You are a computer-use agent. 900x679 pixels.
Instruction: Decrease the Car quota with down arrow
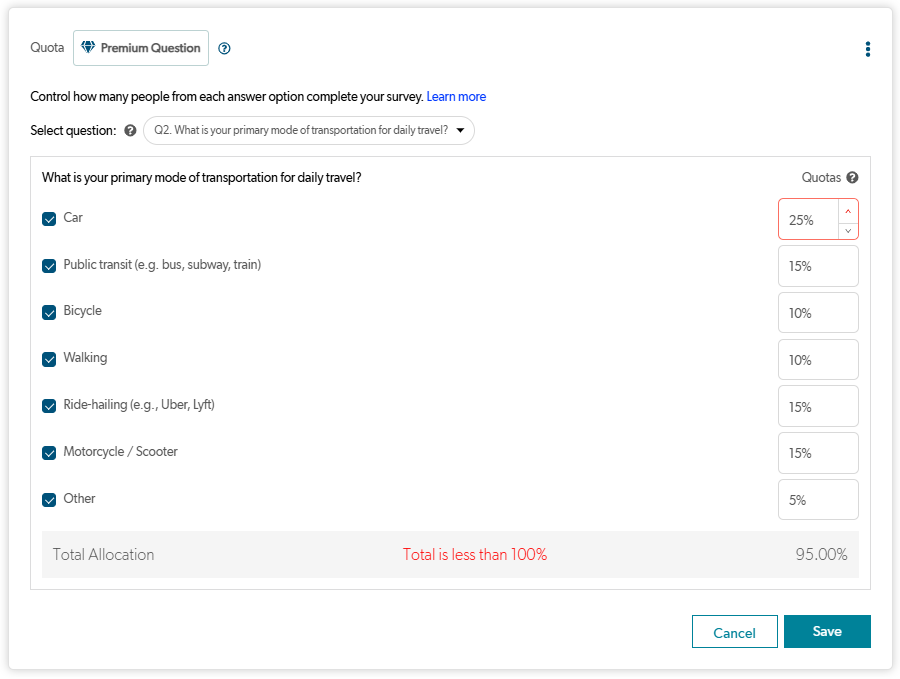tap(848, 230)
